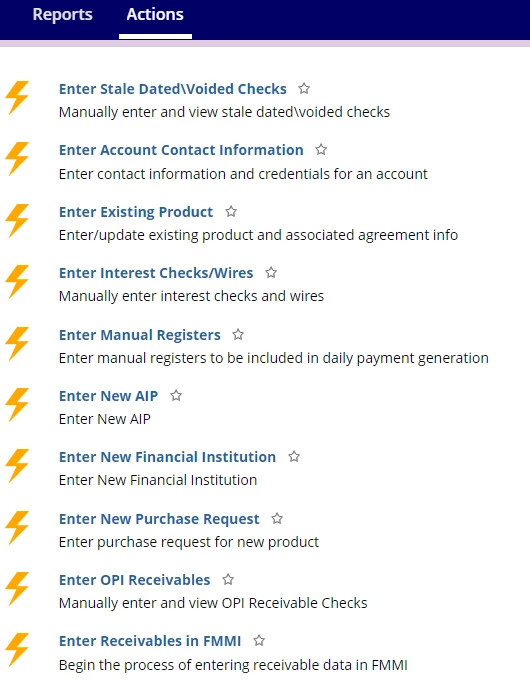
Task: Click lightning icon beside Receivables in FMMI
Action: (x=17, y=650)
